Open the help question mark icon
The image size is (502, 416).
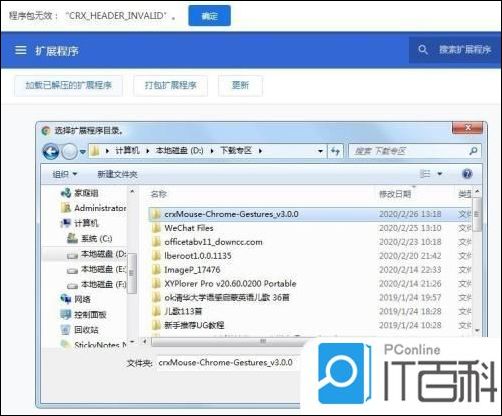click(x=467, y=174)
